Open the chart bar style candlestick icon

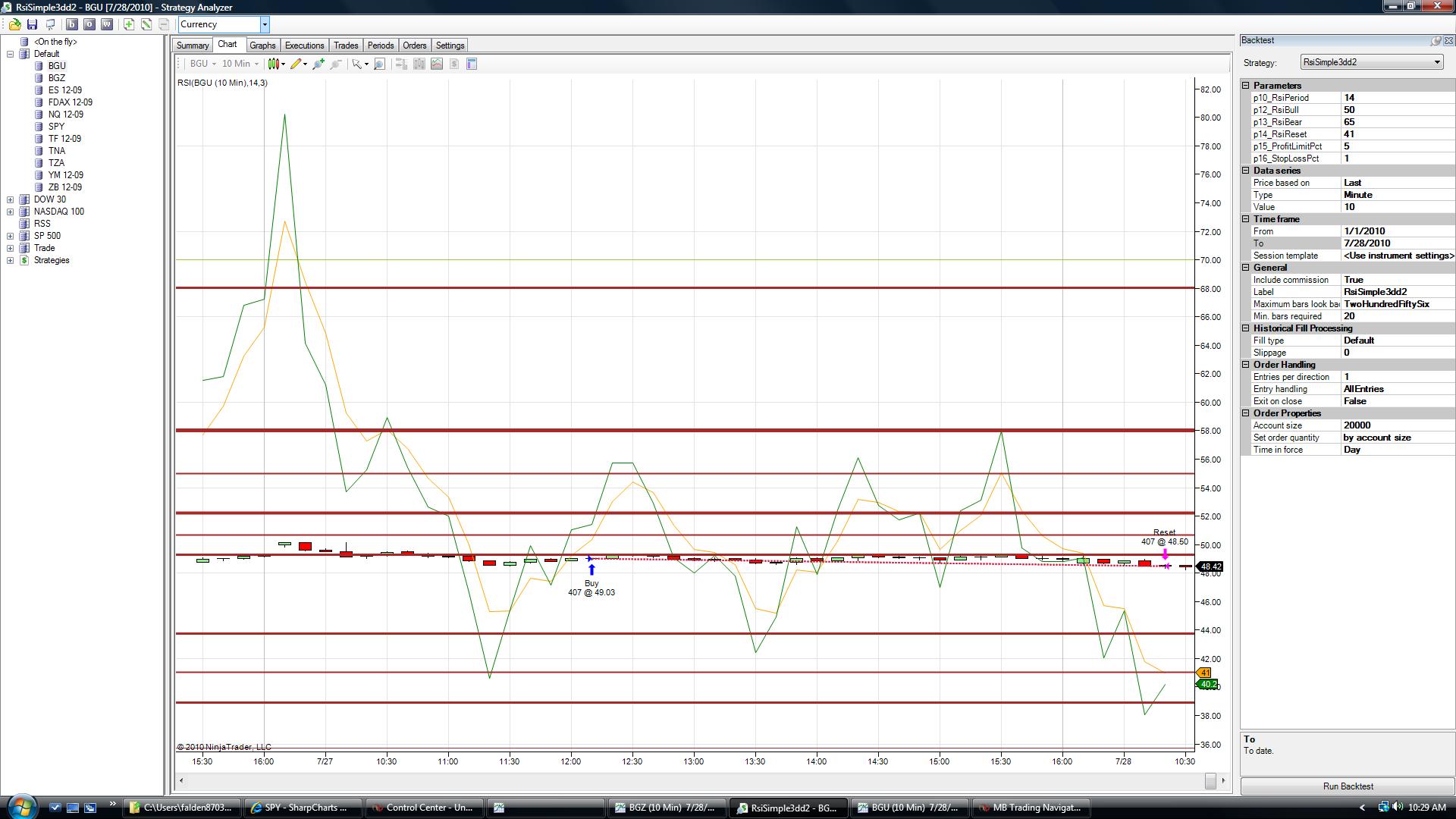tap(274, 64)
